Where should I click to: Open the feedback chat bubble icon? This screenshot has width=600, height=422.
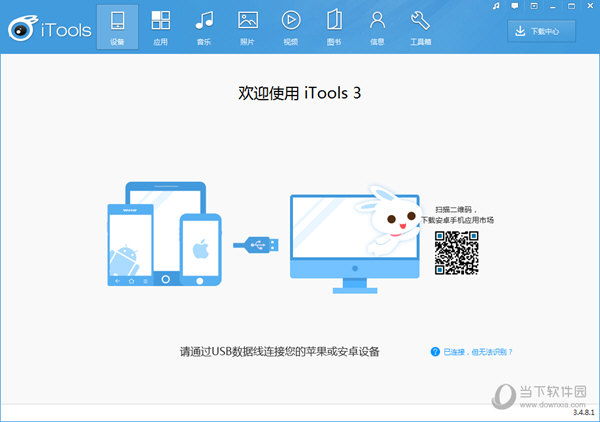[515, 6]
